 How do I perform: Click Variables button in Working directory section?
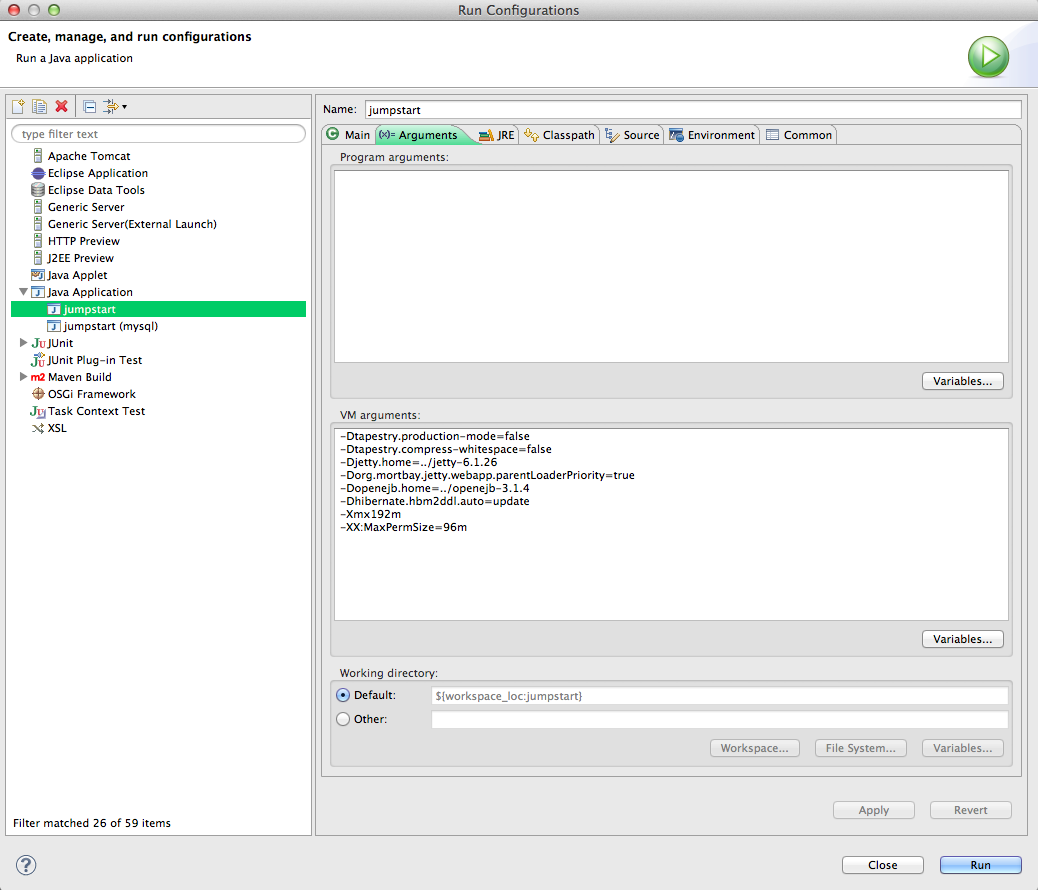click(x=963, y=748)
